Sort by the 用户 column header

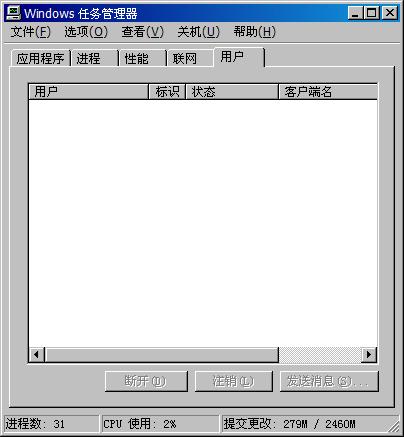click(89, 92)
